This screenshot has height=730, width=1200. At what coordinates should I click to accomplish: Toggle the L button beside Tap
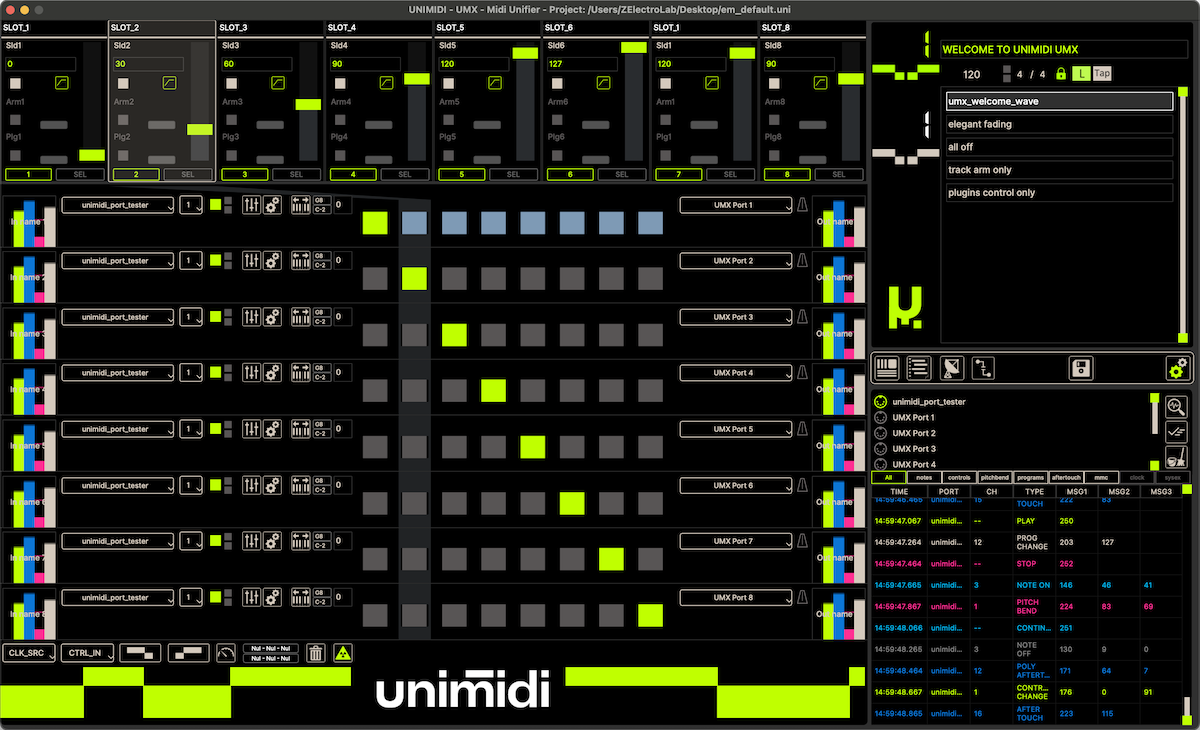point(1081,74)
